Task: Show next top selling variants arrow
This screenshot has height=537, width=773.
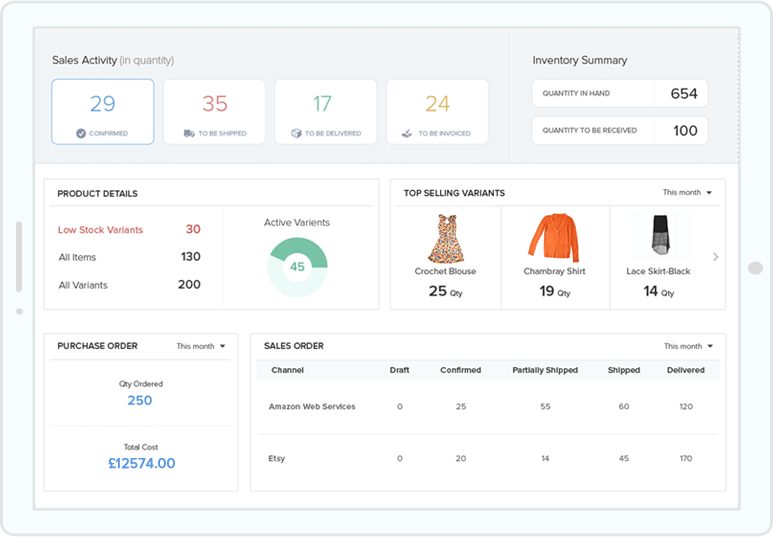Action: click(715, 257)
